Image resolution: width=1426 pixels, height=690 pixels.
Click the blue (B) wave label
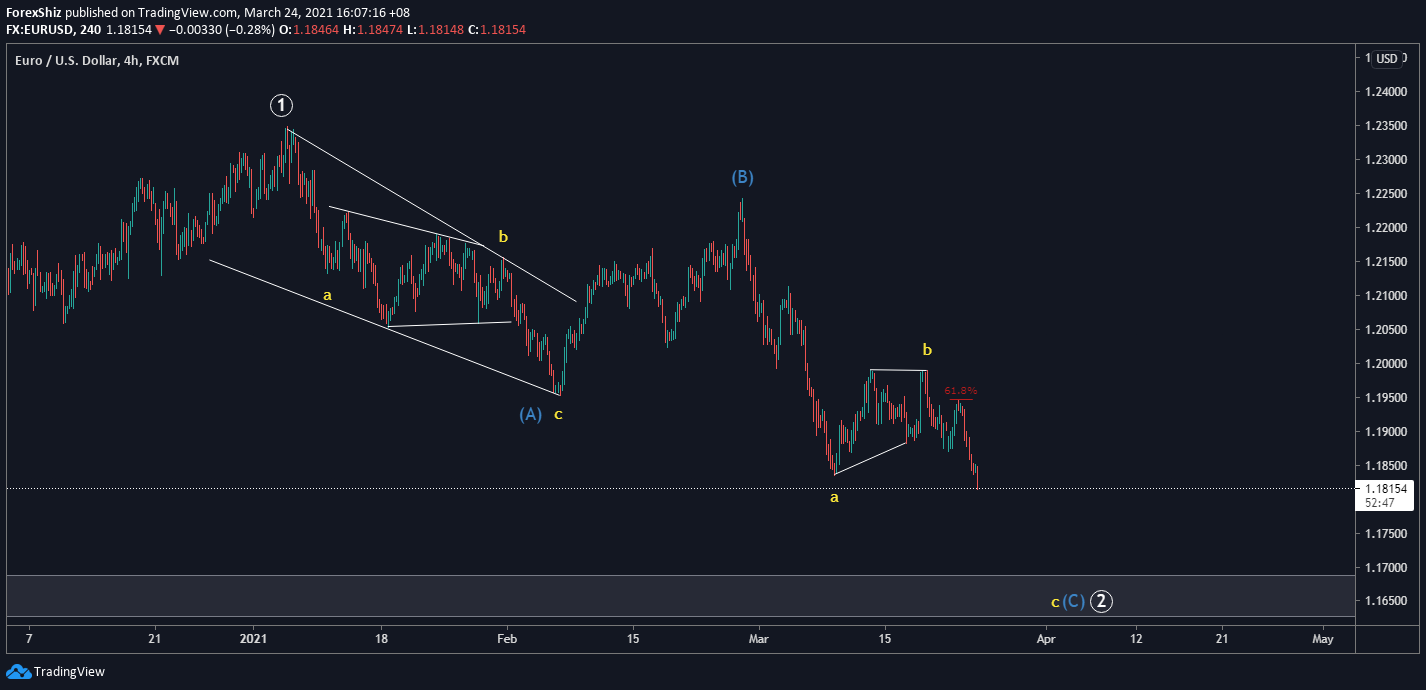pyautogui.click(x=742, y=177)
